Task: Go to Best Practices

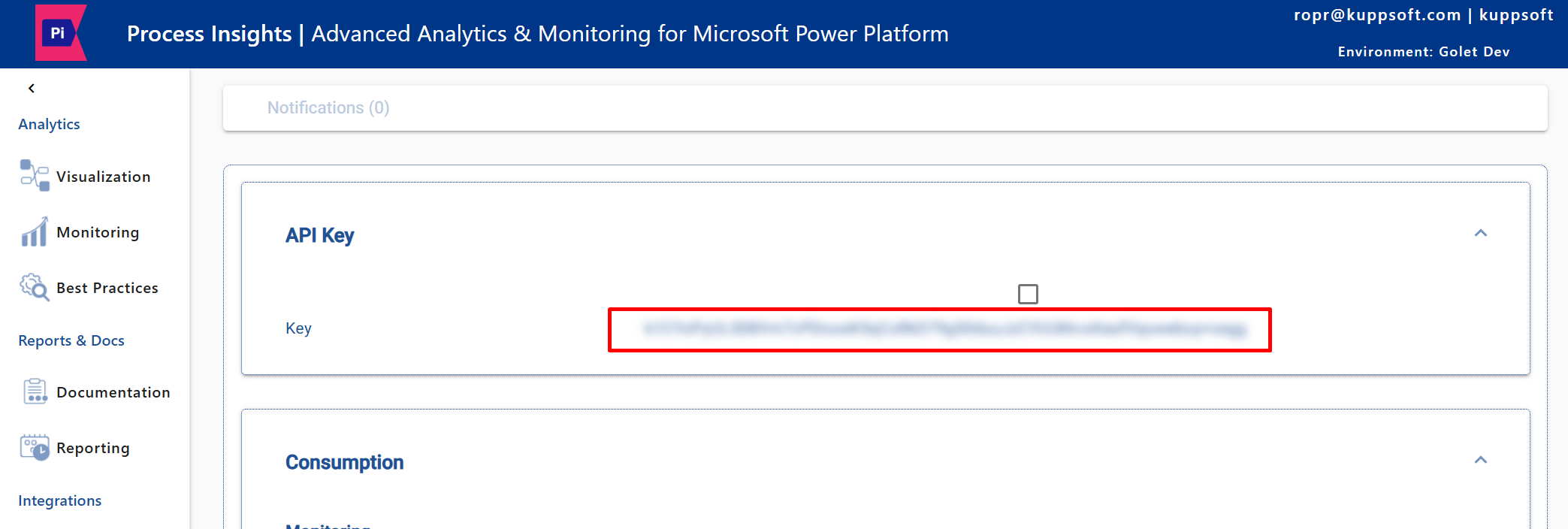Action: (107, 288)
